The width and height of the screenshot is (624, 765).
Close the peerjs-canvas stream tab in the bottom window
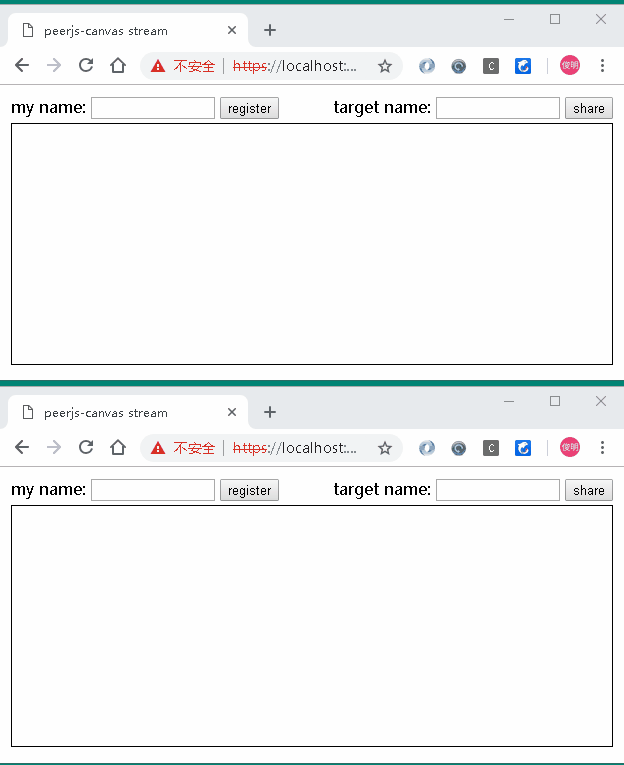[x=232, y=412]
